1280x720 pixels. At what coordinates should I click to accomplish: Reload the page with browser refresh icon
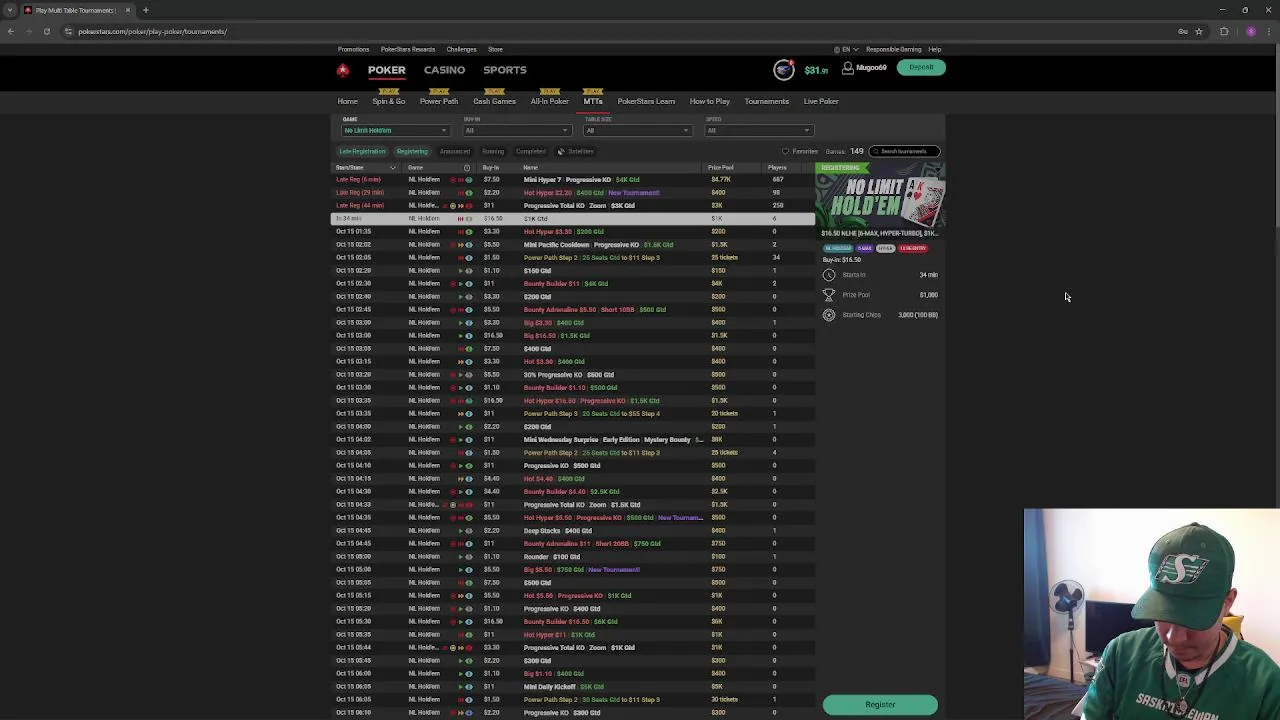[x=46, y=31]
